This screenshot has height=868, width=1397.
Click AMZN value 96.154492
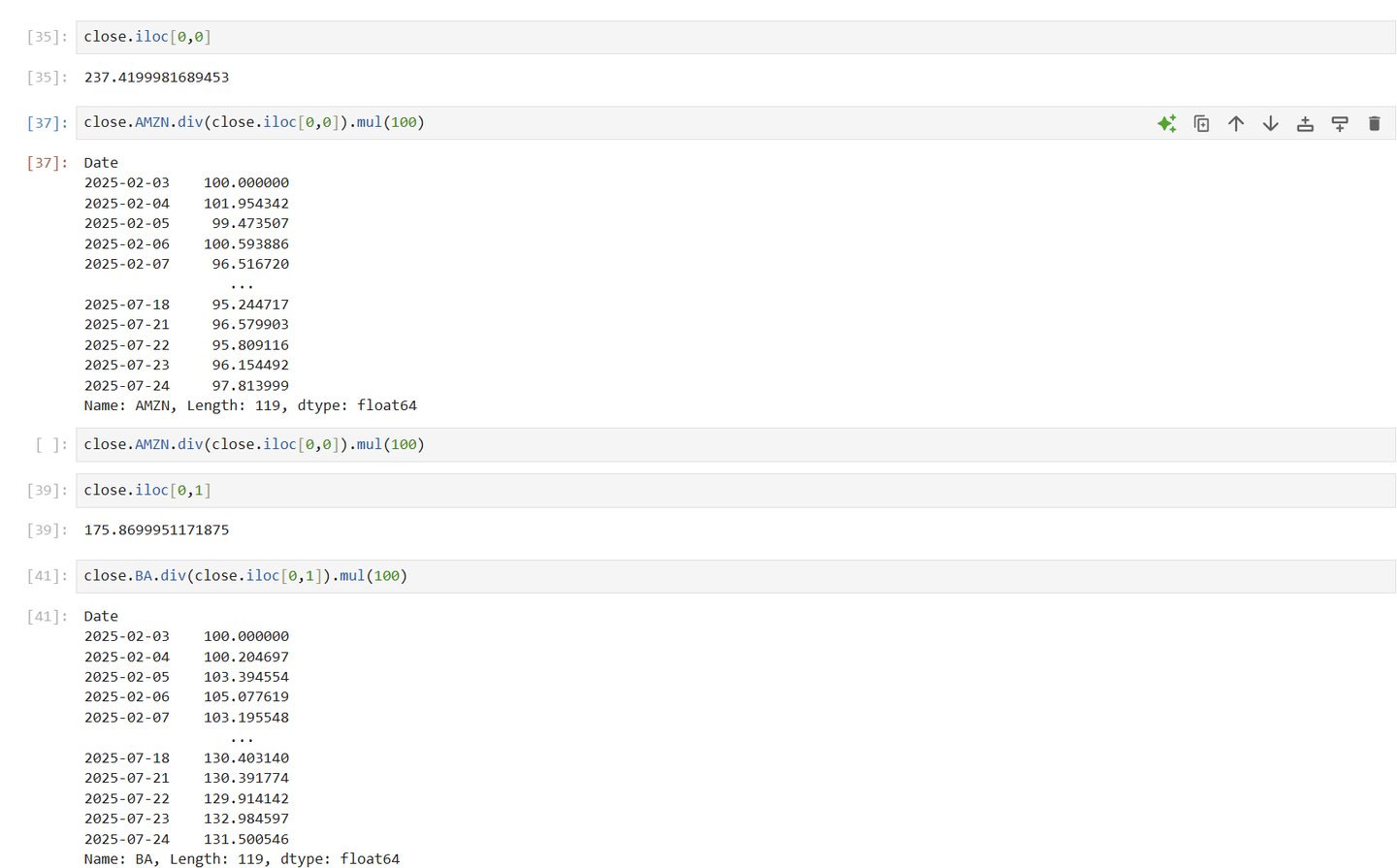tap(250, 366)
